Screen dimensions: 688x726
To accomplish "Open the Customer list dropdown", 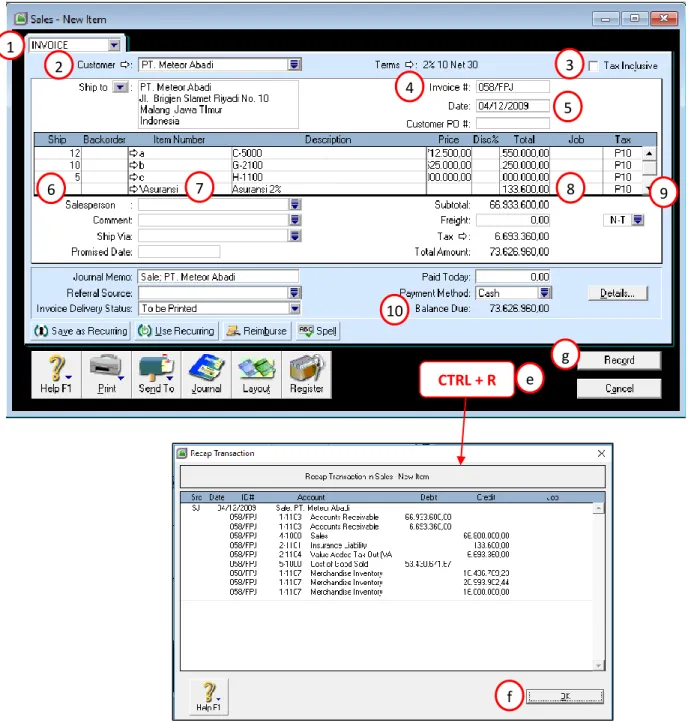I will coord(294,64).
